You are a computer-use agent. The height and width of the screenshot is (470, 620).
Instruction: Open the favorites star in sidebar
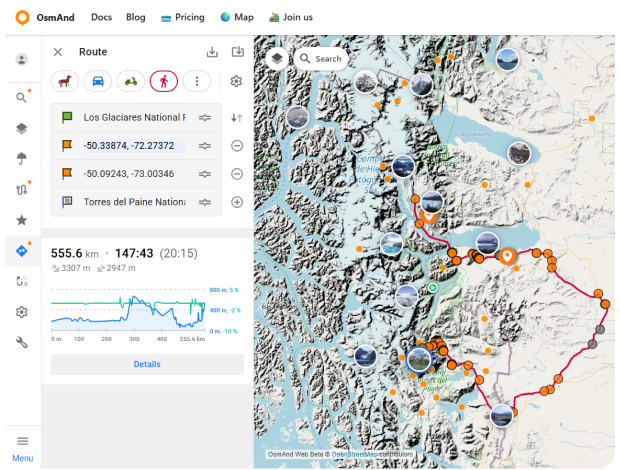tap(21, 220)
